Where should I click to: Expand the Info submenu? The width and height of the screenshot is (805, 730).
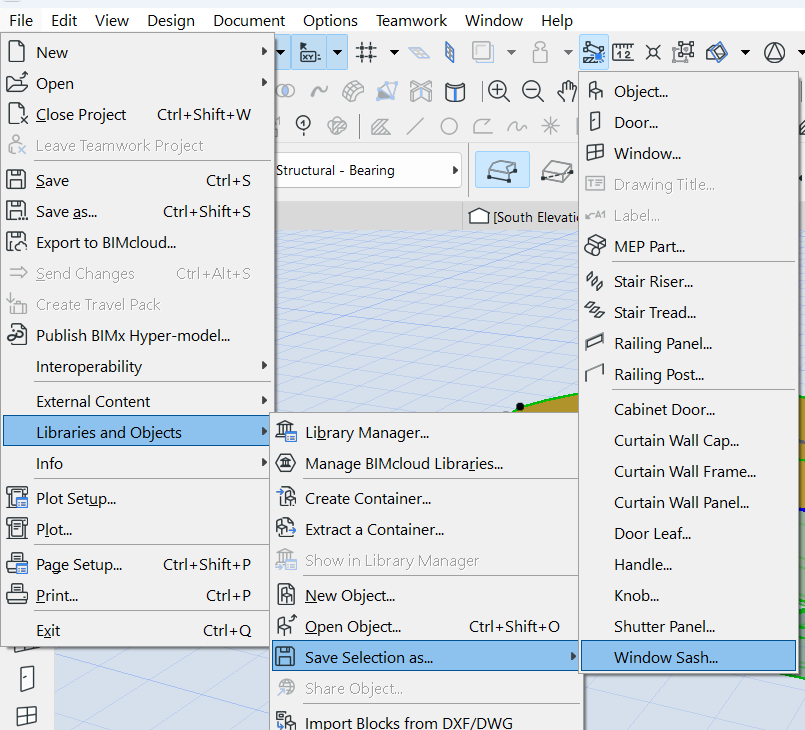(138, 464)
